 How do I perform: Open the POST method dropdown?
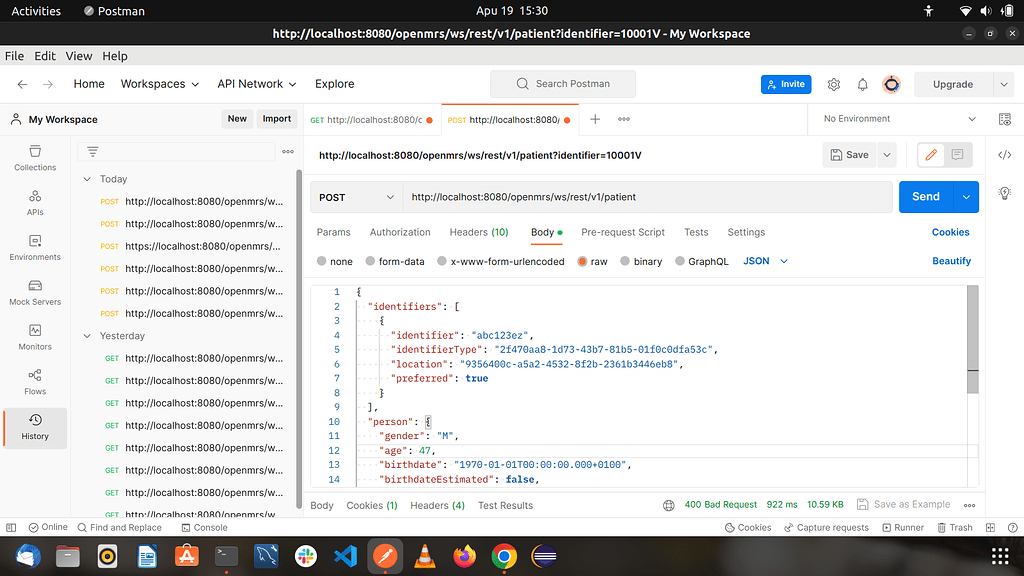pos(355,197)
